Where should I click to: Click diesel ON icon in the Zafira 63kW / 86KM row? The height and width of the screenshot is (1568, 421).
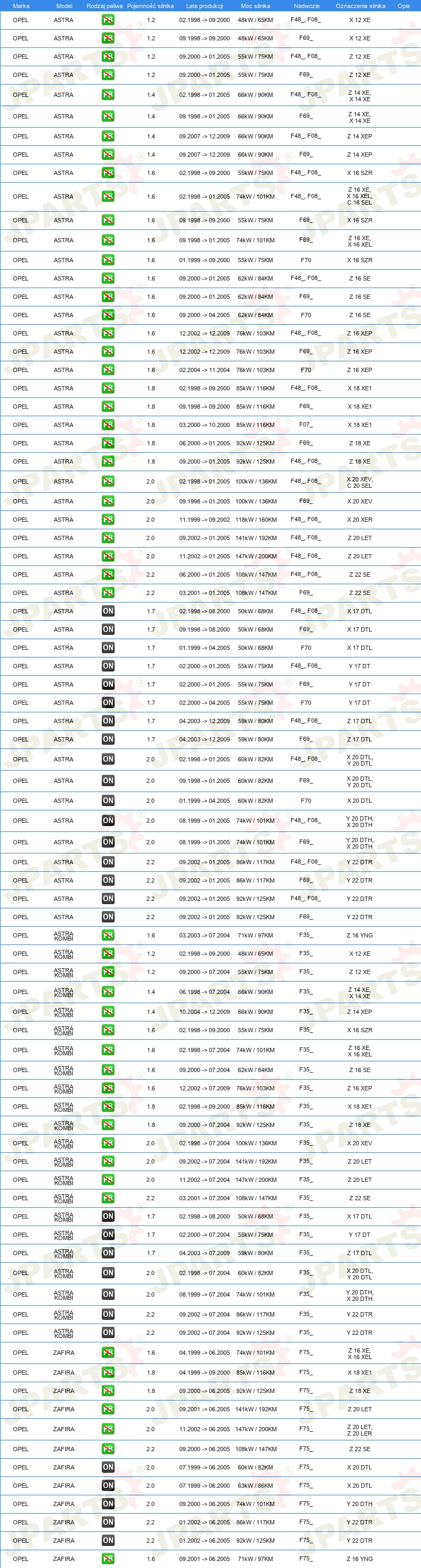(x=108, y=1486)
